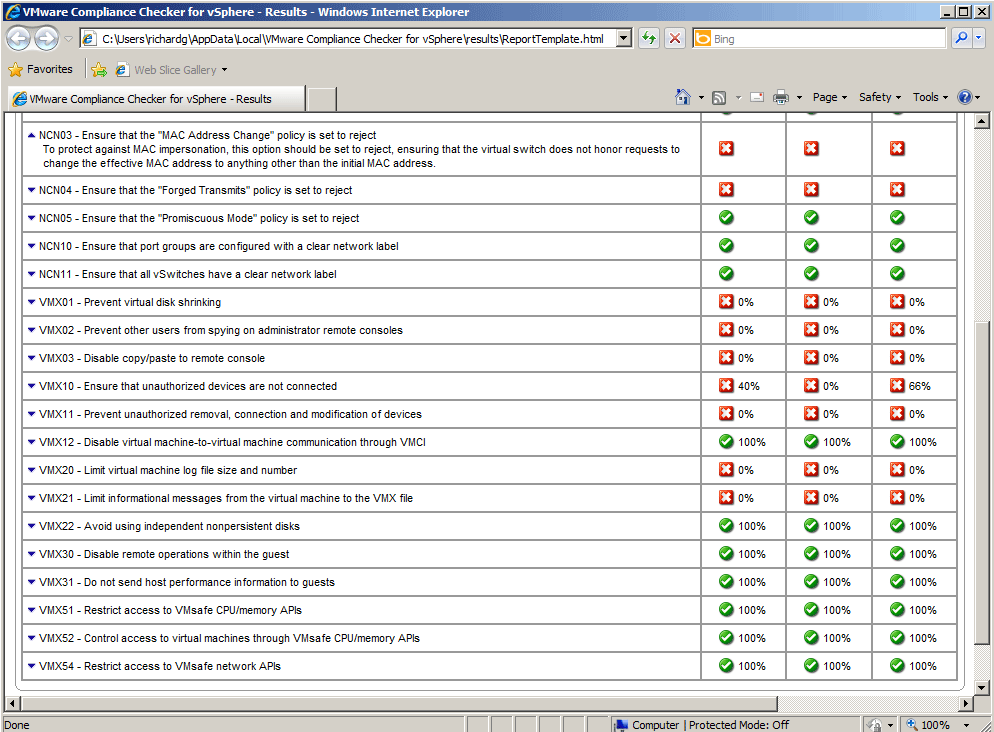The width and height of the screenshot is (994, 732).
Task: Click VMX12 VMCI communication row text
Action: click(x=232, y=442)
